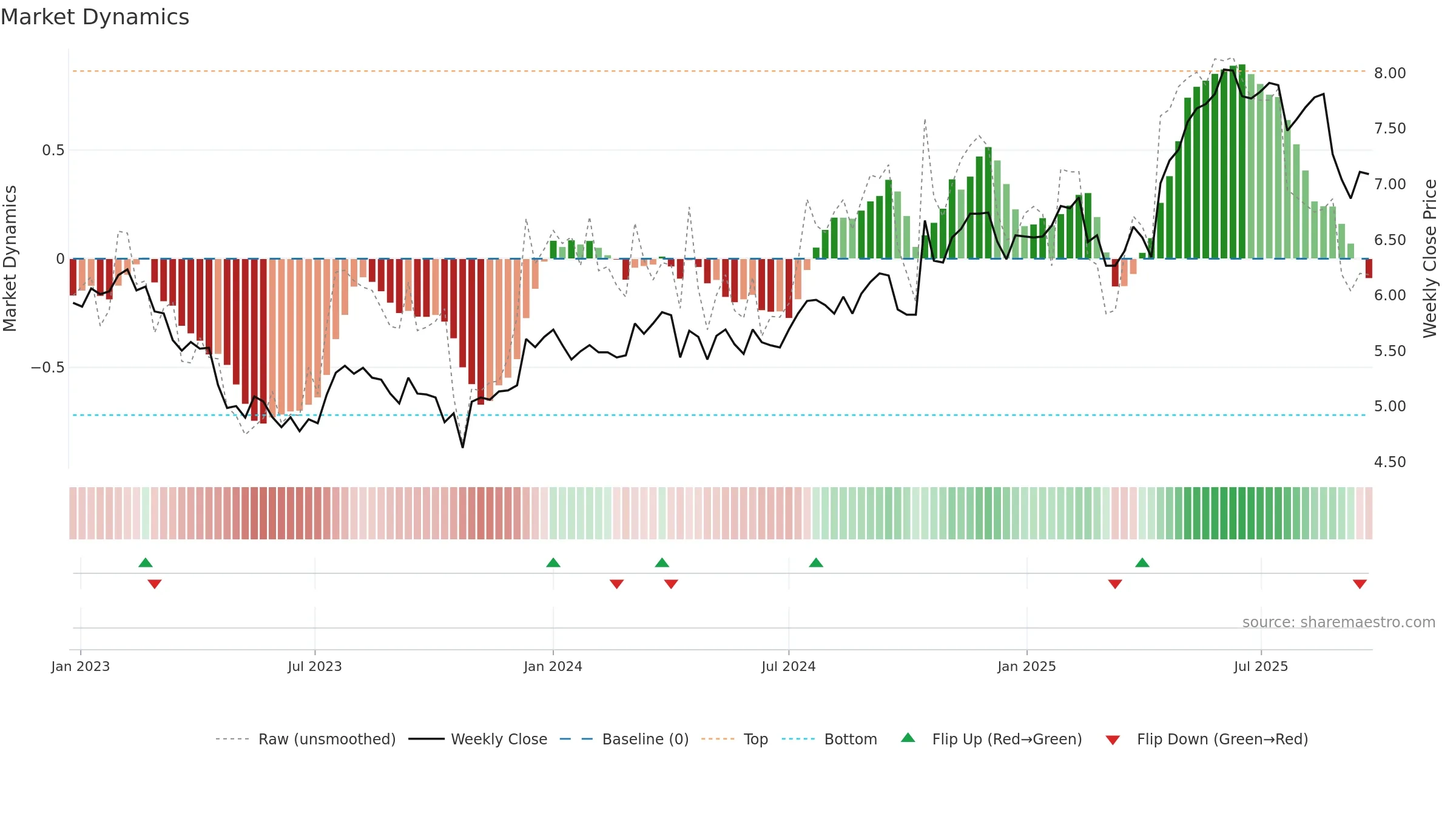Click the Jan 2025 axis label
The image size is (1456, 819).
1026,666
